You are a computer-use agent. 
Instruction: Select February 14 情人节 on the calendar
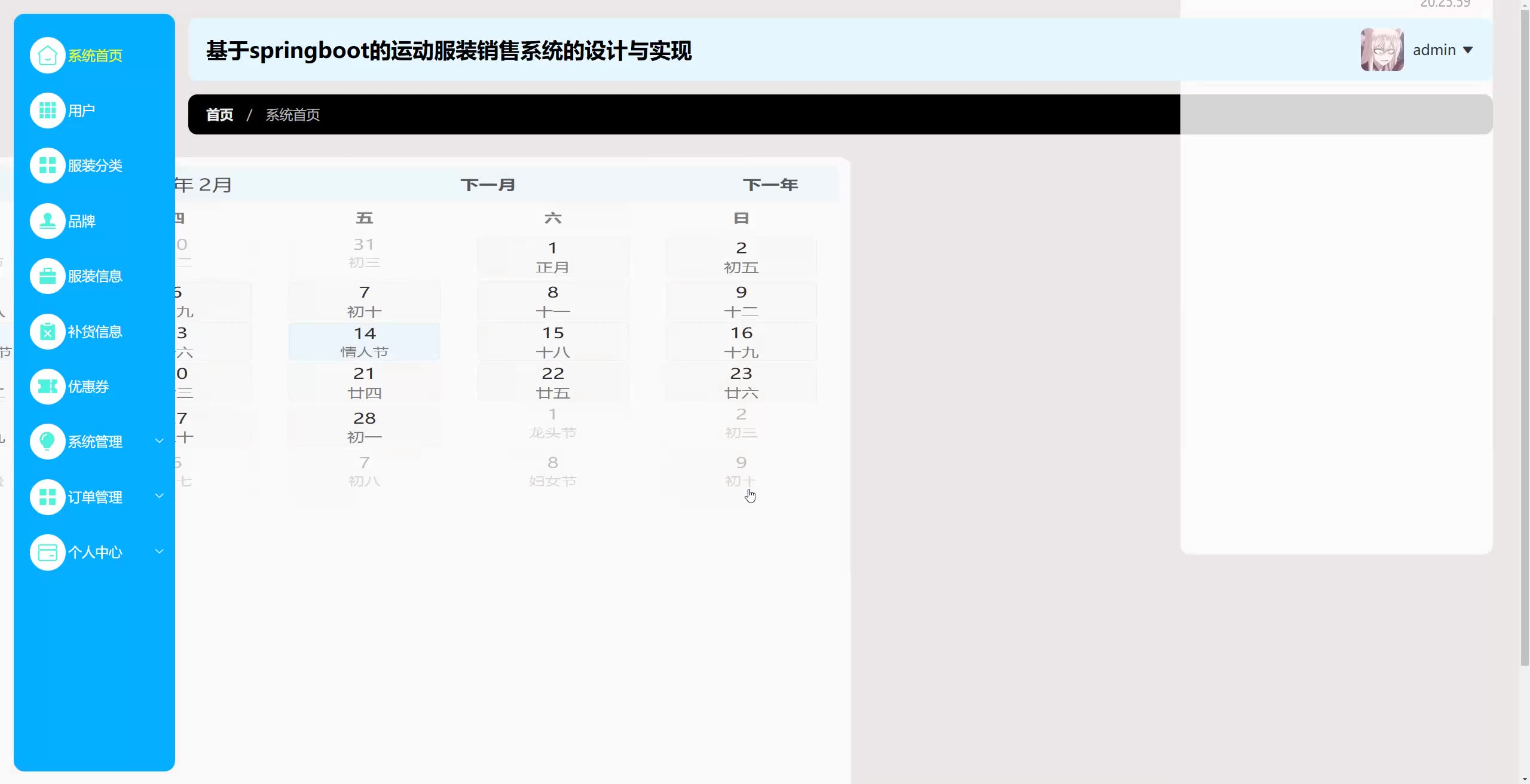(365, 342)
